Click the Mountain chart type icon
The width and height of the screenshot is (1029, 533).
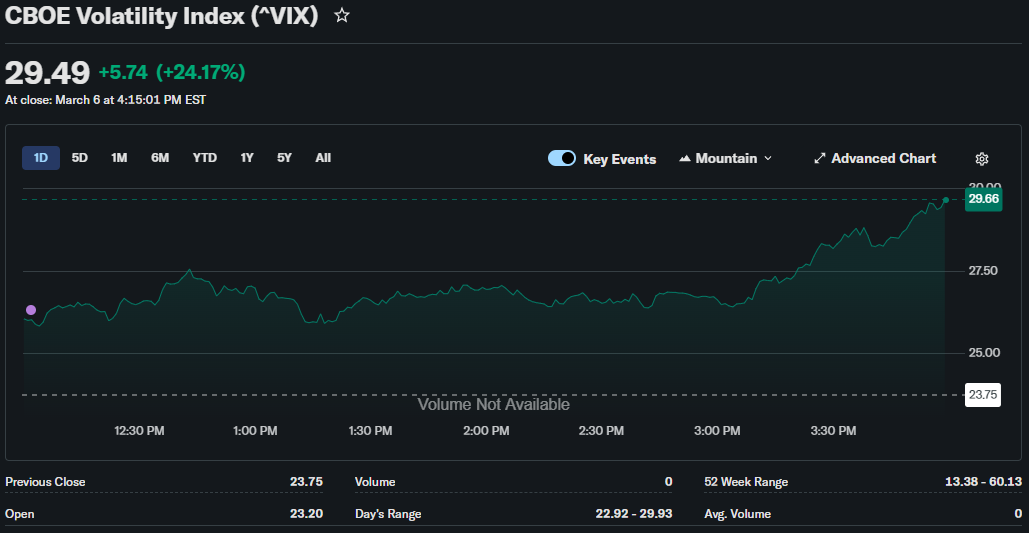(685, 159)
